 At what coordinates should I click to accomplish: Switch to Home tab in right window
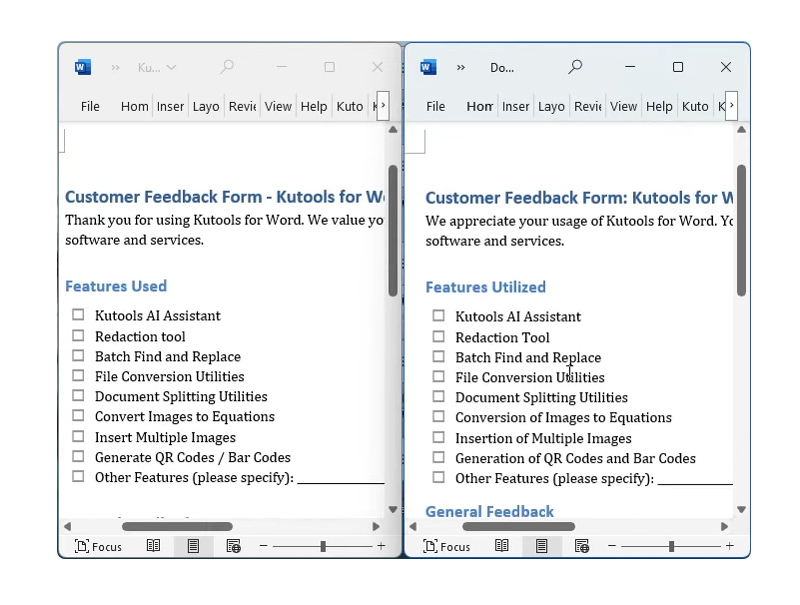coord(480,106)
